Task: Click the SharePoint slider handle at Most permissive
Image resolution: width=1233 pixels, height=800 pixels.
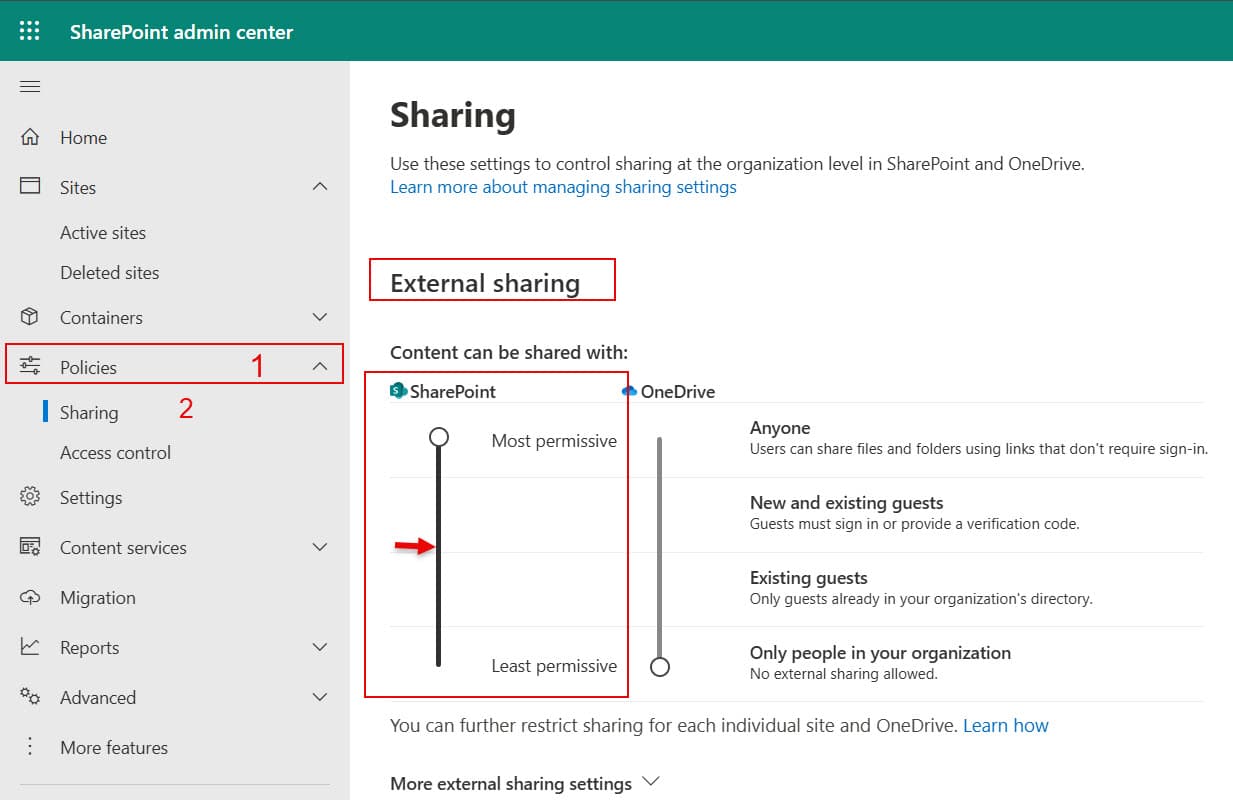Action: click(438, 437)
